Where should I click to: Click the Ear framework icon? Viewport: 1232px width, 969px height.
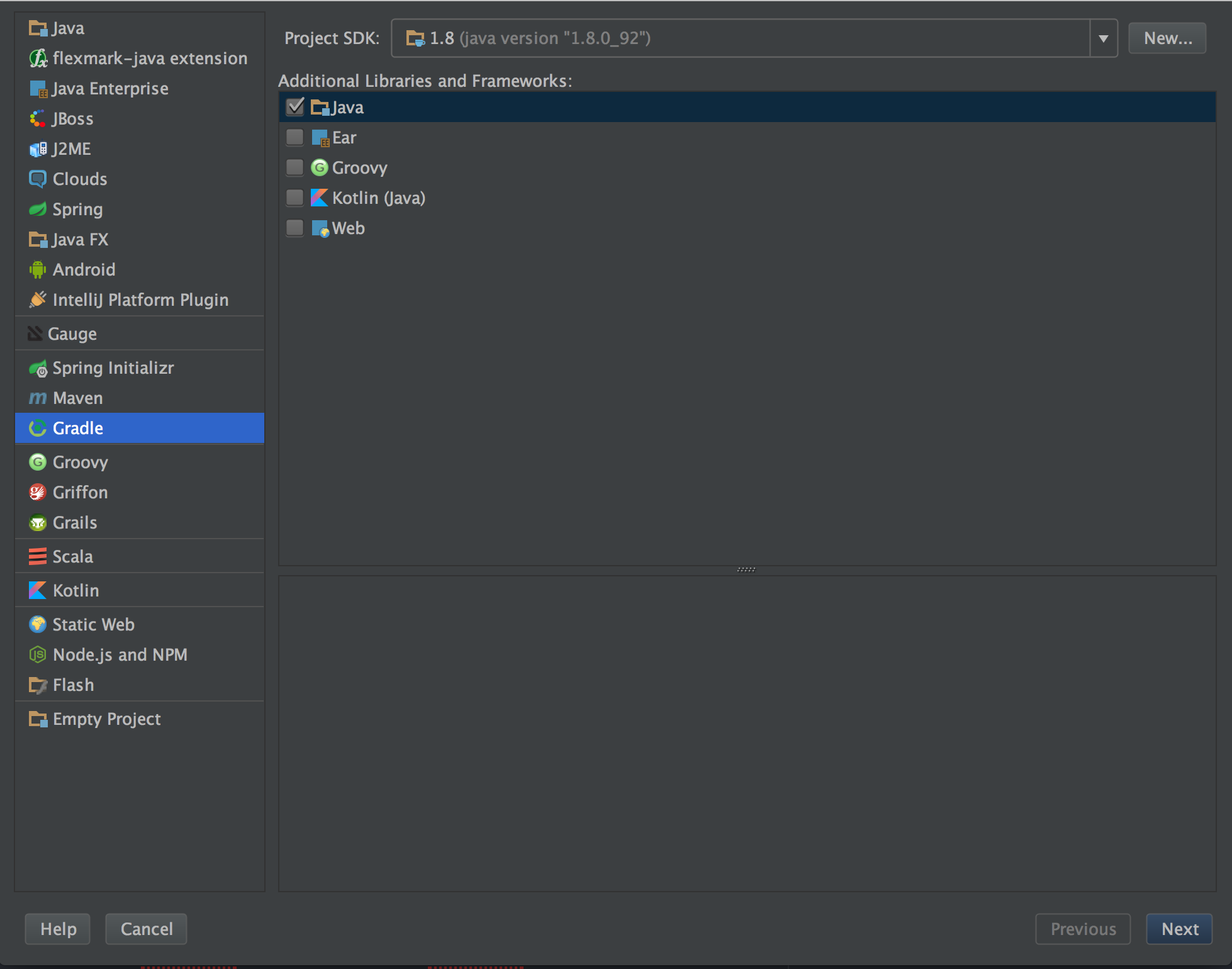pos(320,138)
